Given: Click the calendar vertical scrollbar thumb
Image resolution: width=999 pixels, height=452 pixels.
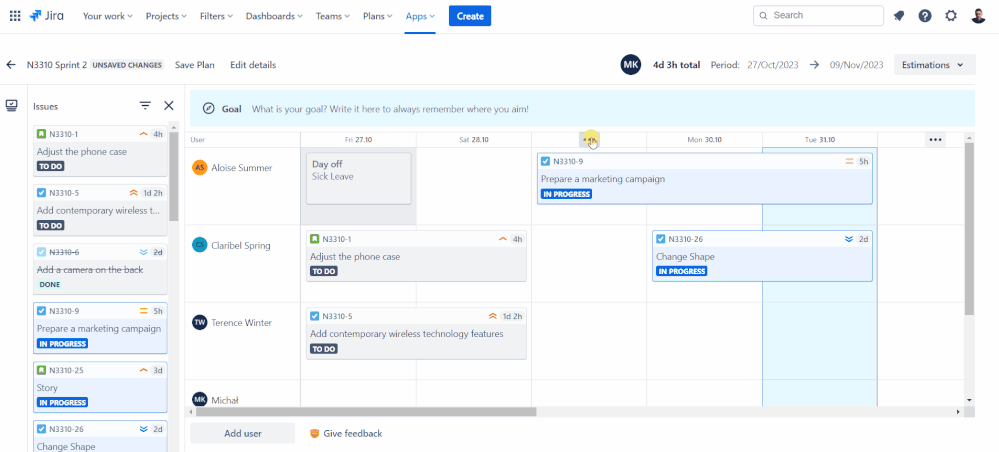Looking at the screenshot, I should (x=969, y=229).
